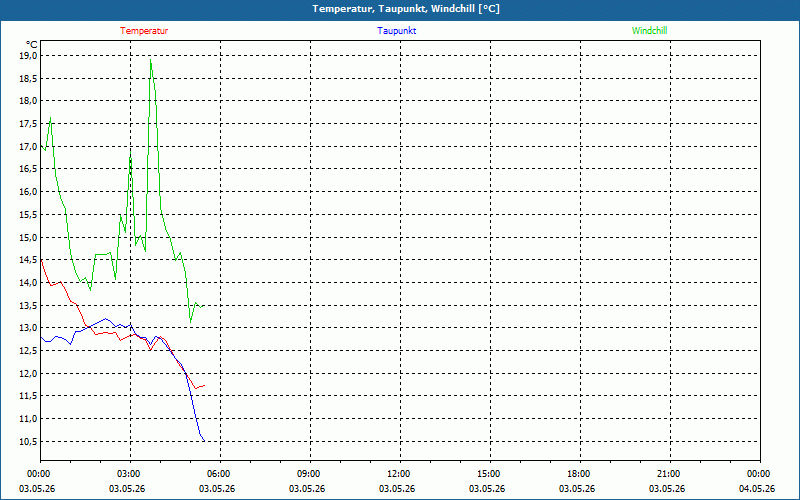
Task: Click the 13,0 y-axis value
Action: [x=29, y=328]
